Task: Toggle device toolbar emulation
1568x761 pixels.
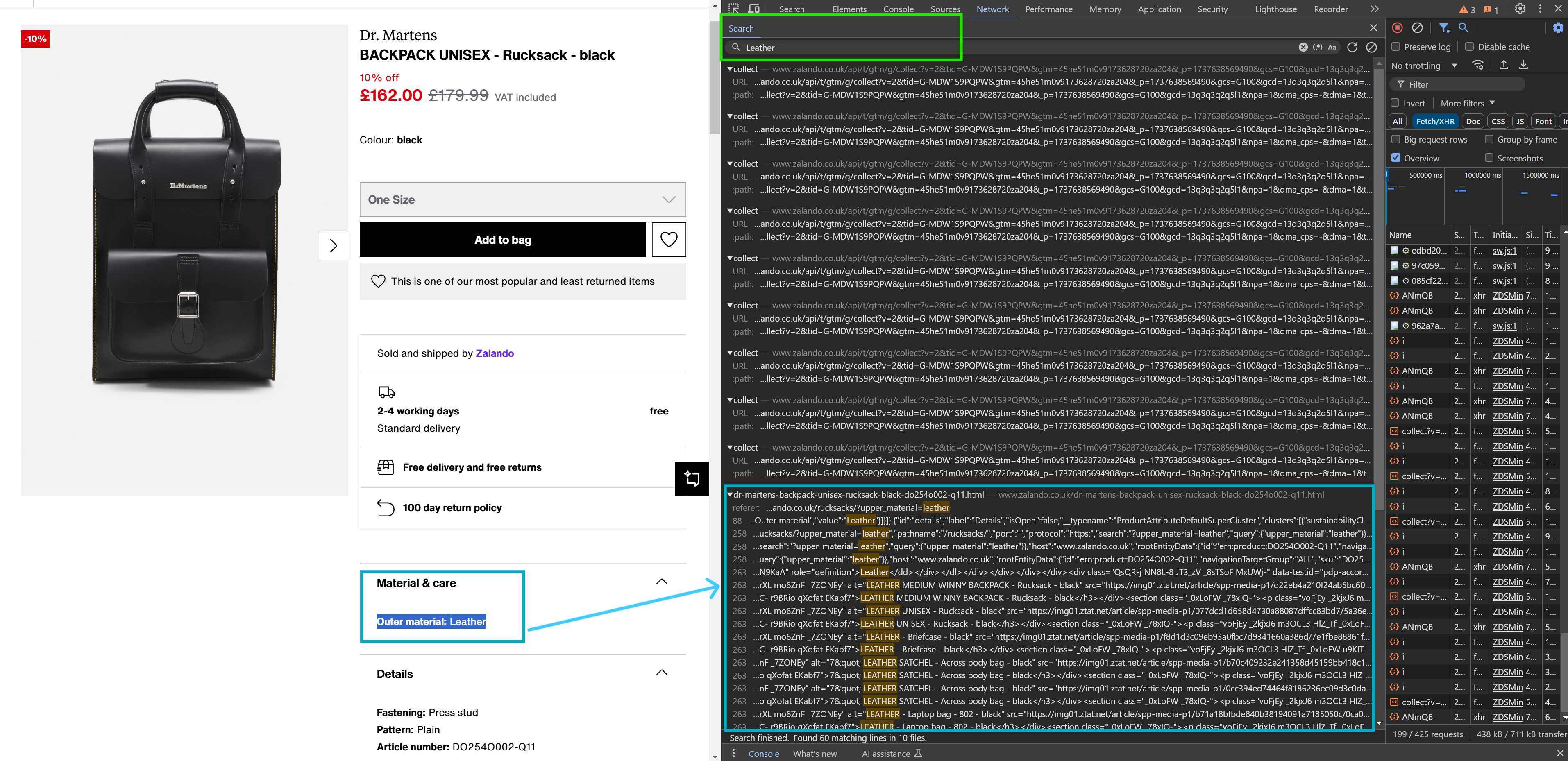Action: (x=753, y=9)
